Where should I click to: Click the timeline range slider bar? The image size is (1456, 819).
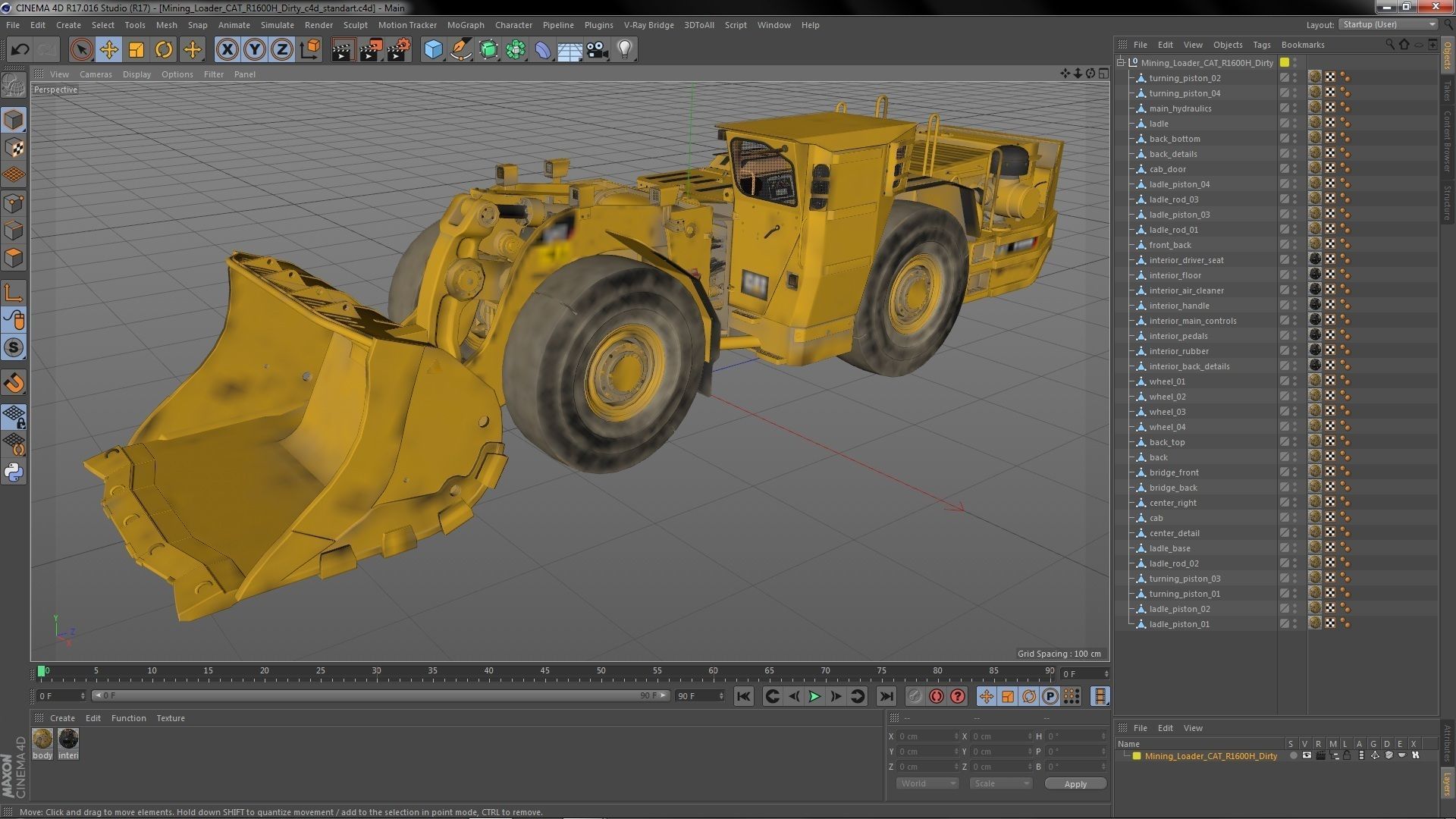[x=381, y=695]
